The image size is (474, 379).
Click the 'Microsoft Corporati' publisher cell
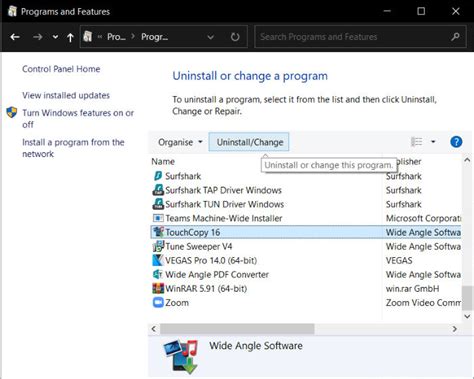coord(423,218)
